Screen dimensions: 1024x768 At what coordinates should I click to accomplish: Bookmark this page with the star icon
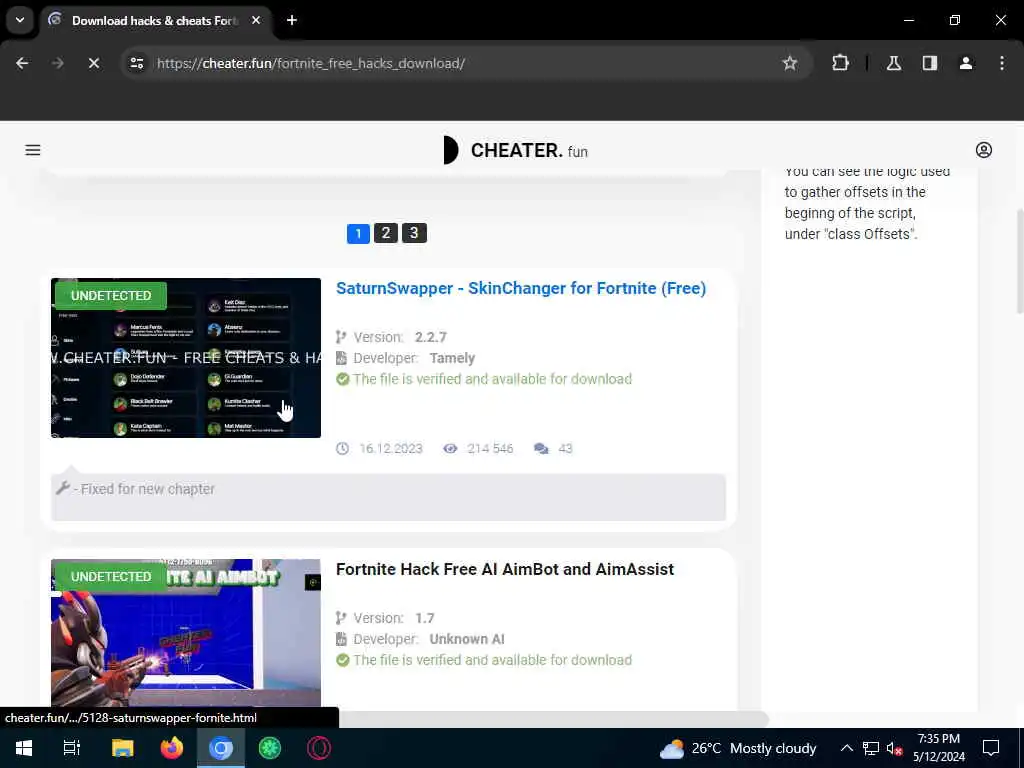click(x=790, y=63)
